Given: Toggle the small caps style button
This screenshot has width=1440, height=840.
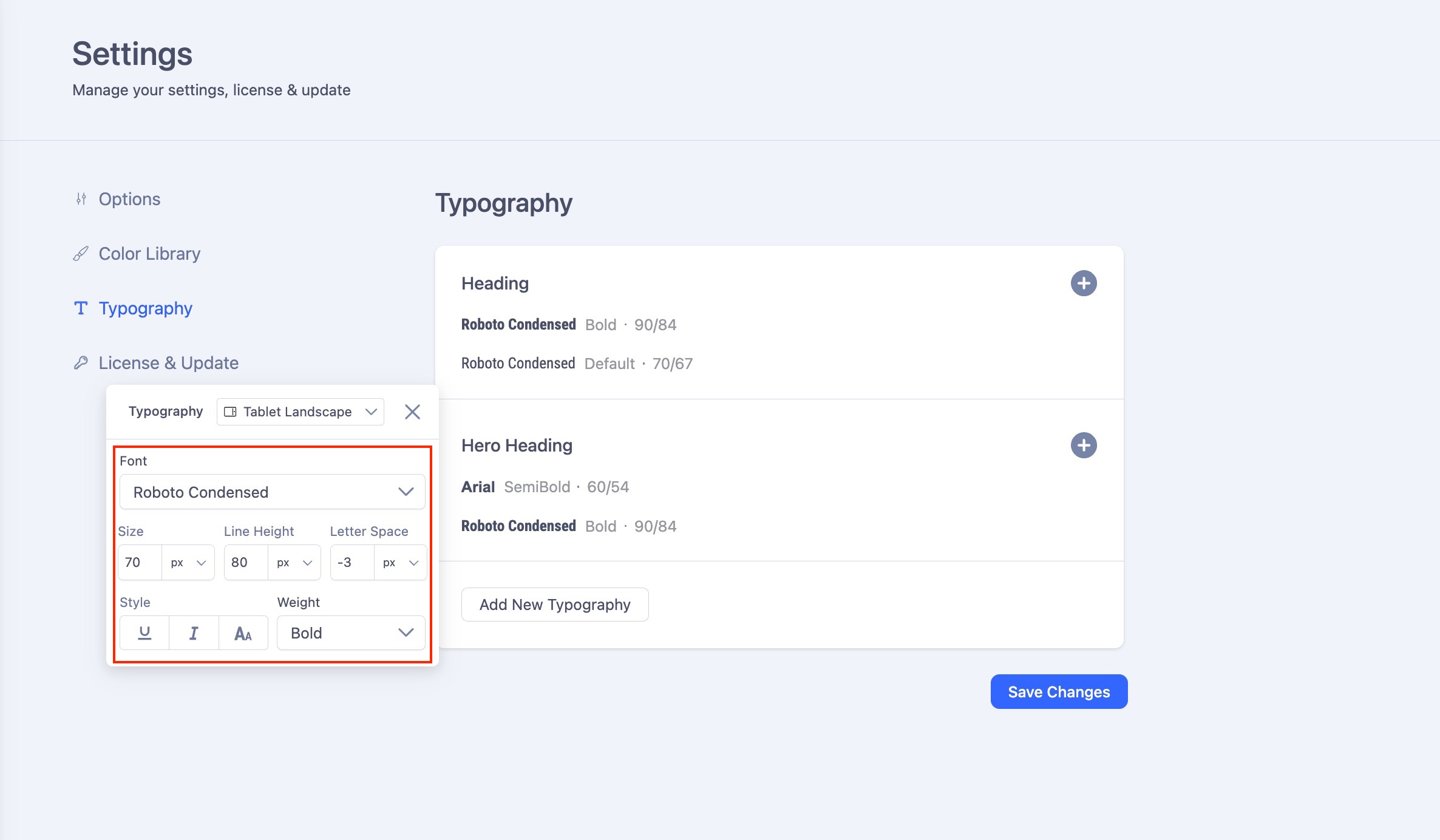Looking at the screenshot, I should (x=243, y=633).
